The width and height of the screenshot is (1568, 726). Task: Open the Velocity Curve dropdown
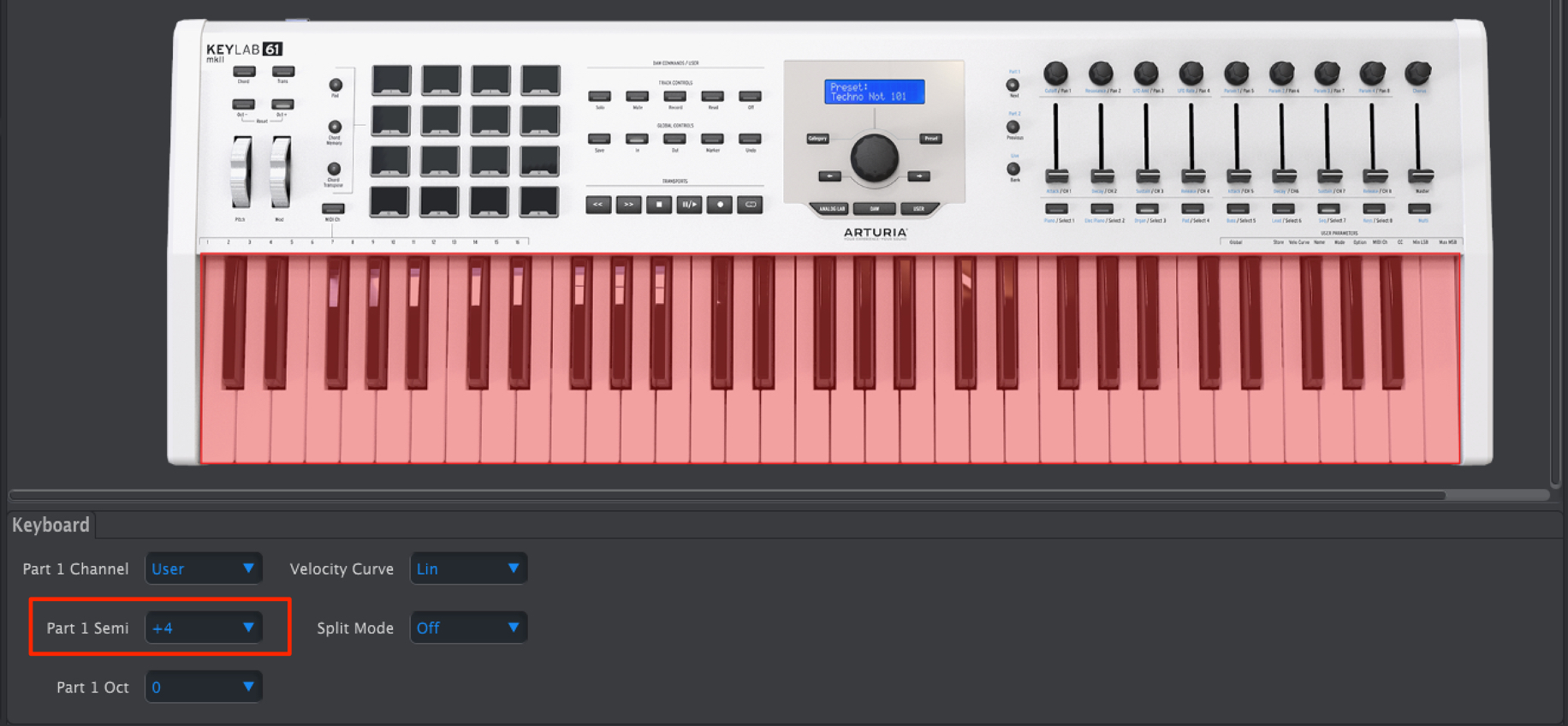(x=469, y=568)
